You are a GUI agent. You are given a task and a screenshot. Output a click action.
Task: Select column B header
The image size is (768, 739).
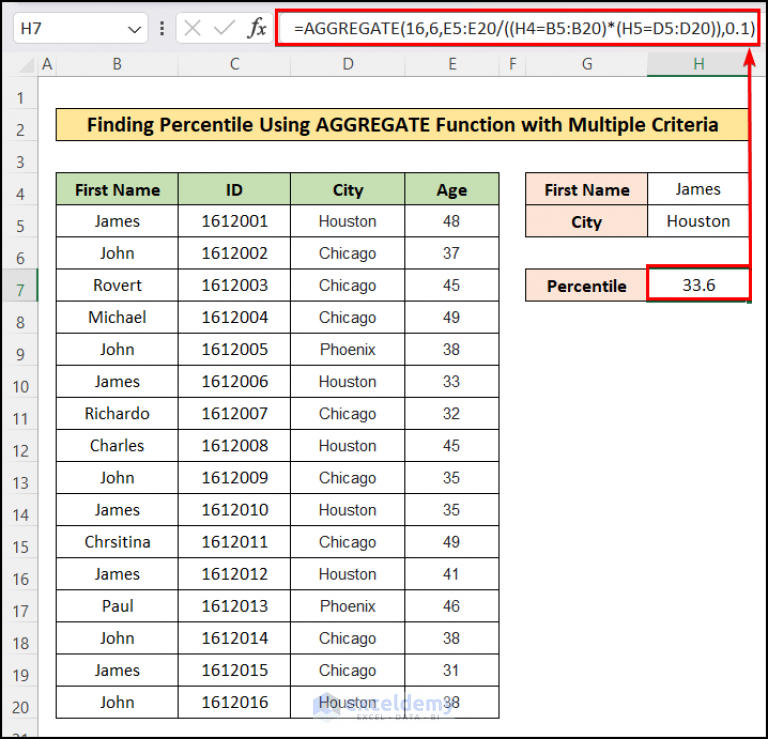[x=117, y=64]
